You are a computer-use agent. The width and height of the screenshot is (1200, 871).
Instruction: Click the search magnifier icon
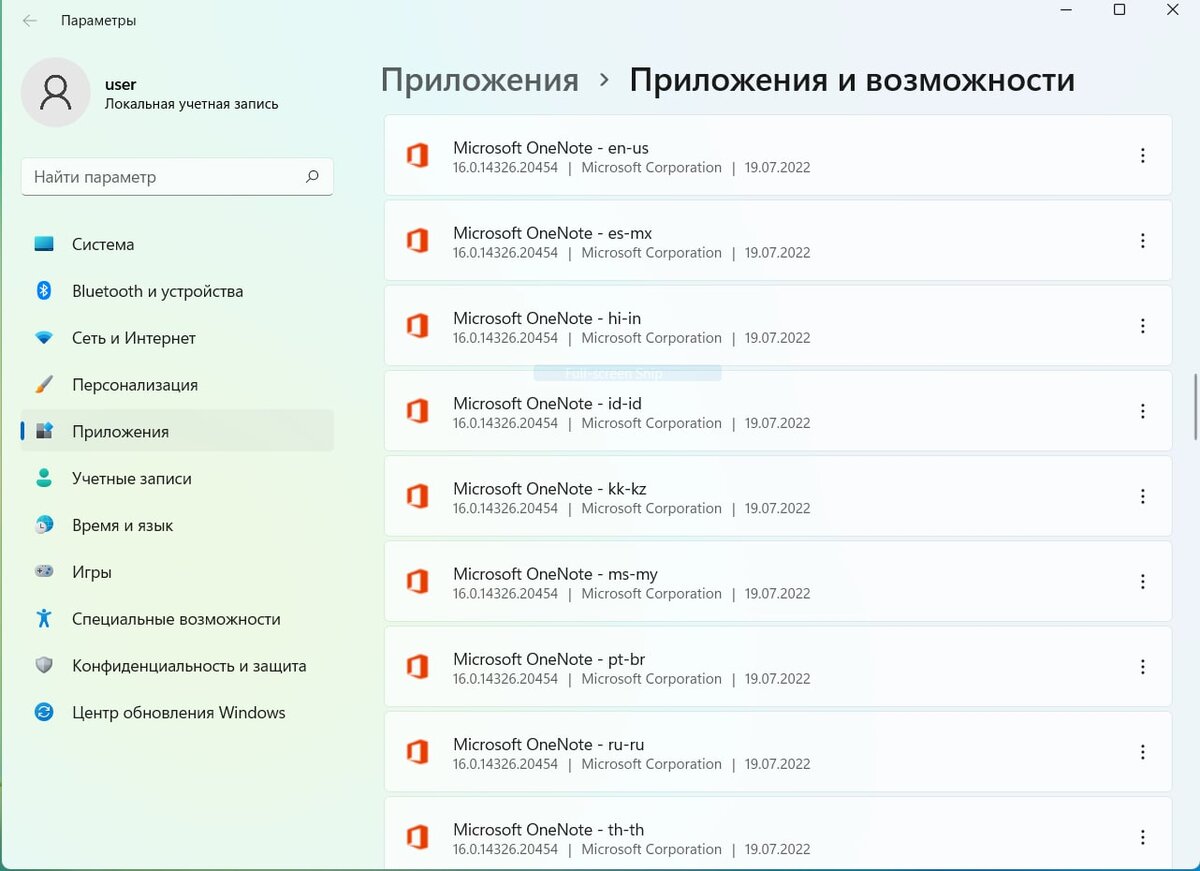[x=313, y=177]
